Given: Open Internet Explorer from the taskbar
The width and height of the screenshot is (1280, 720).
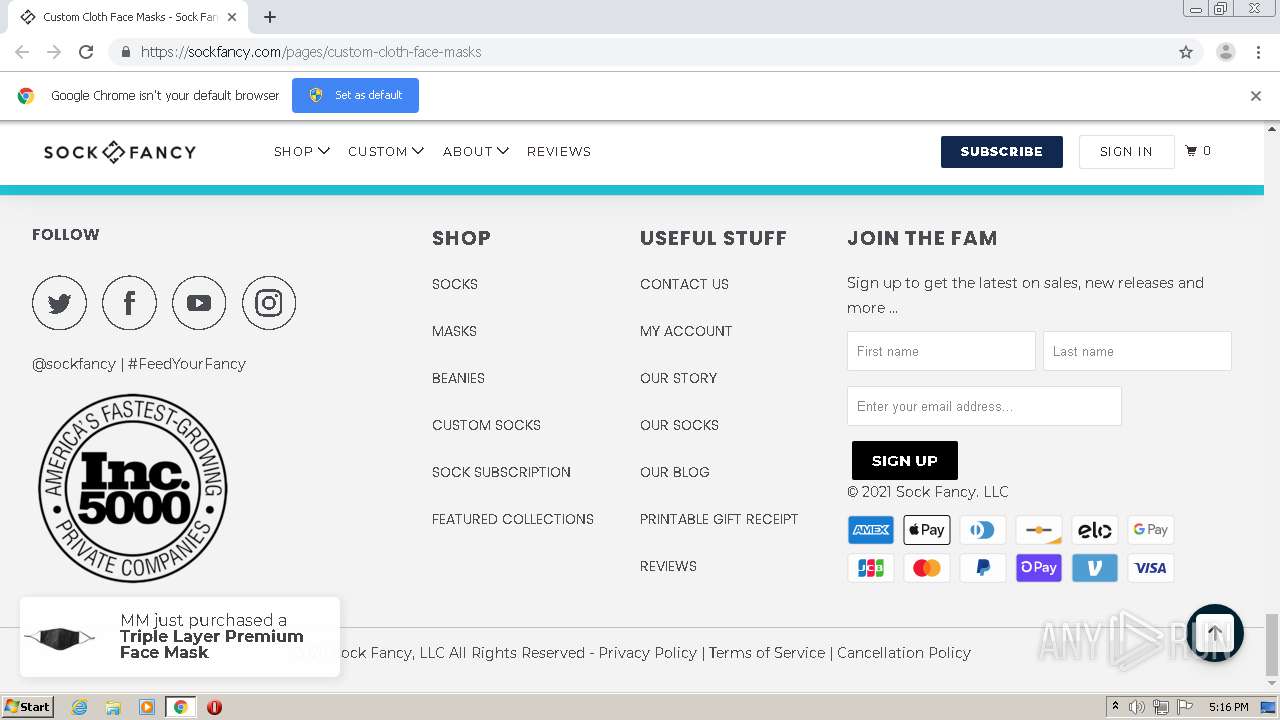Looking at the screenshot, I should click(79, 707).
